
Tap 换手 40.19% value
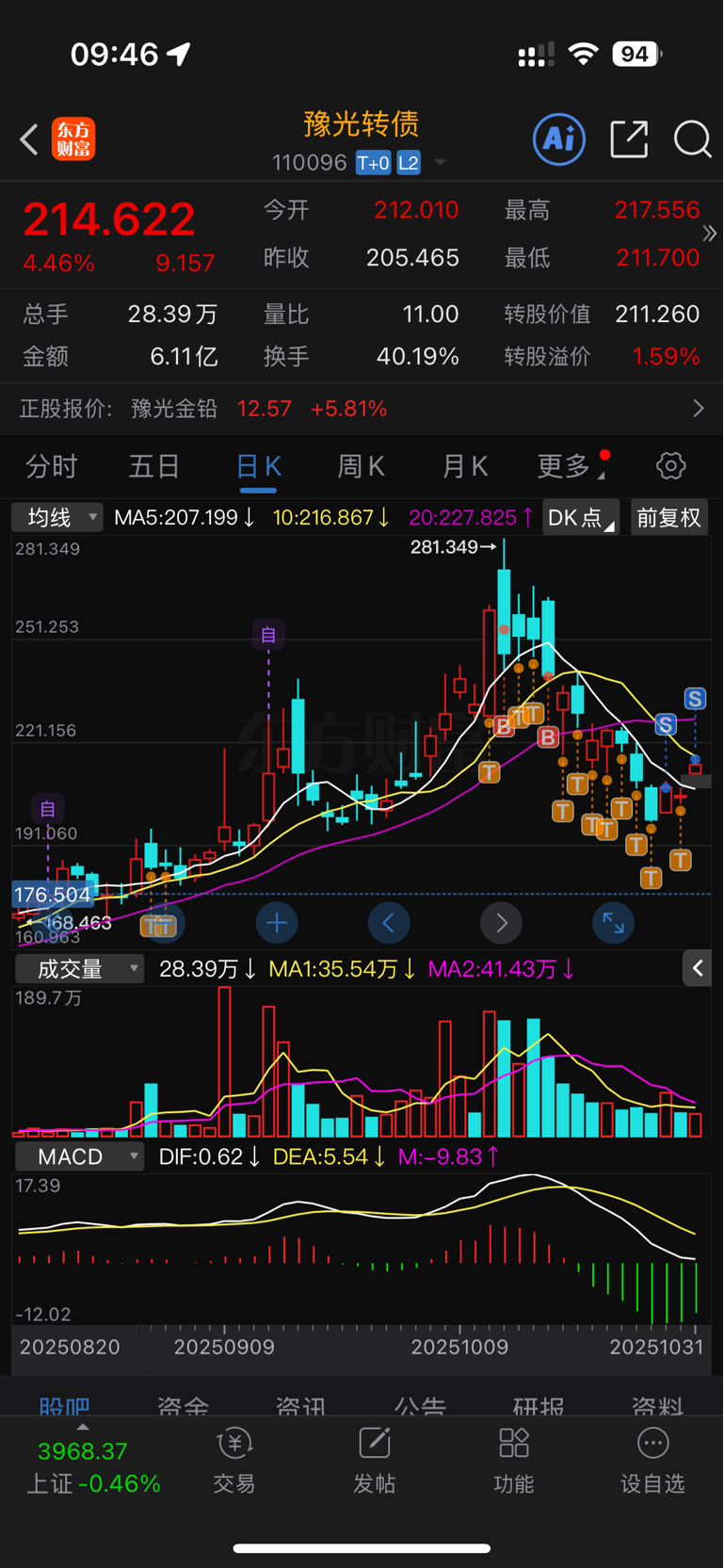coord(417,356)
